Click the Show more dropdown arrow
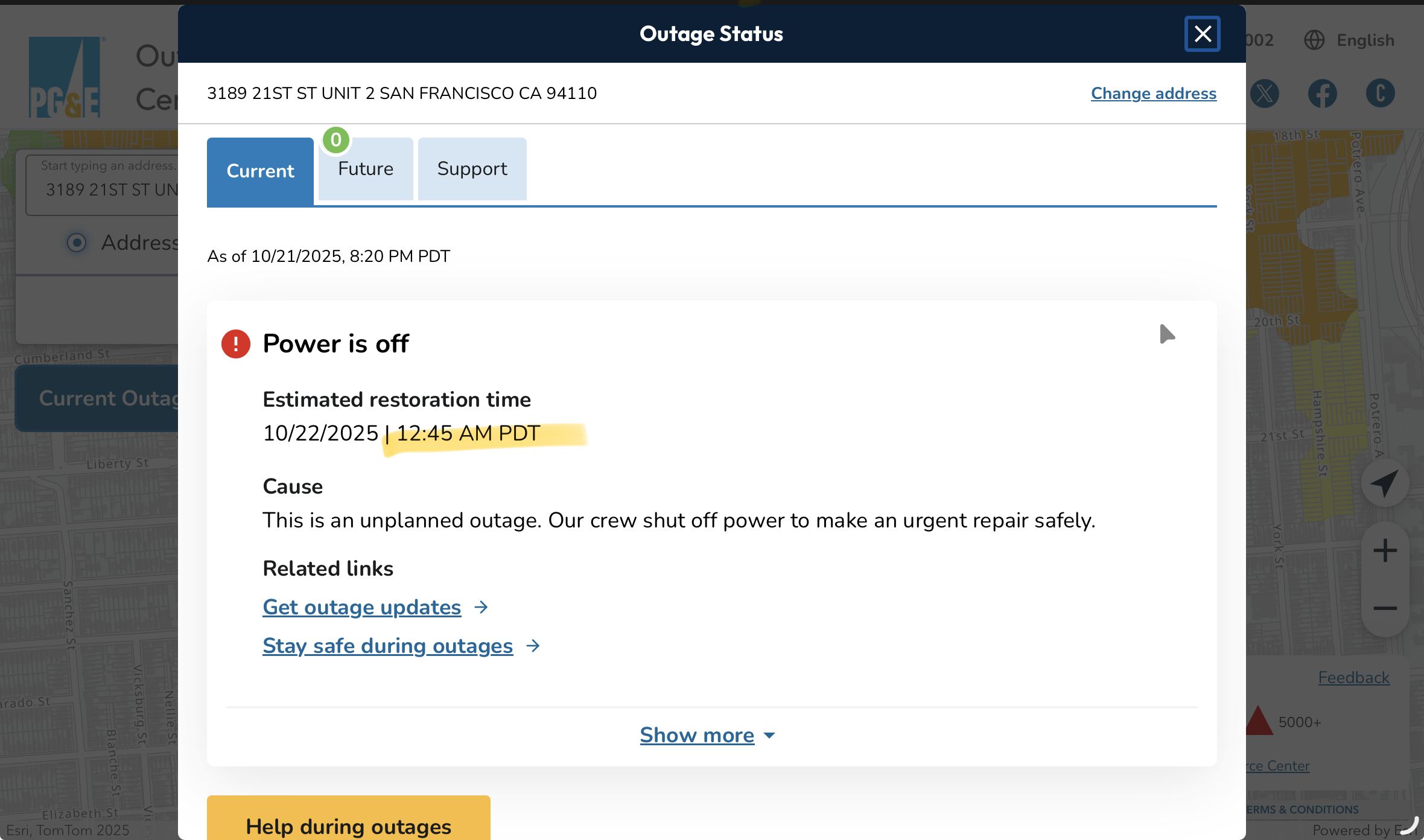The image size is (1424, 840). (769, 736)
